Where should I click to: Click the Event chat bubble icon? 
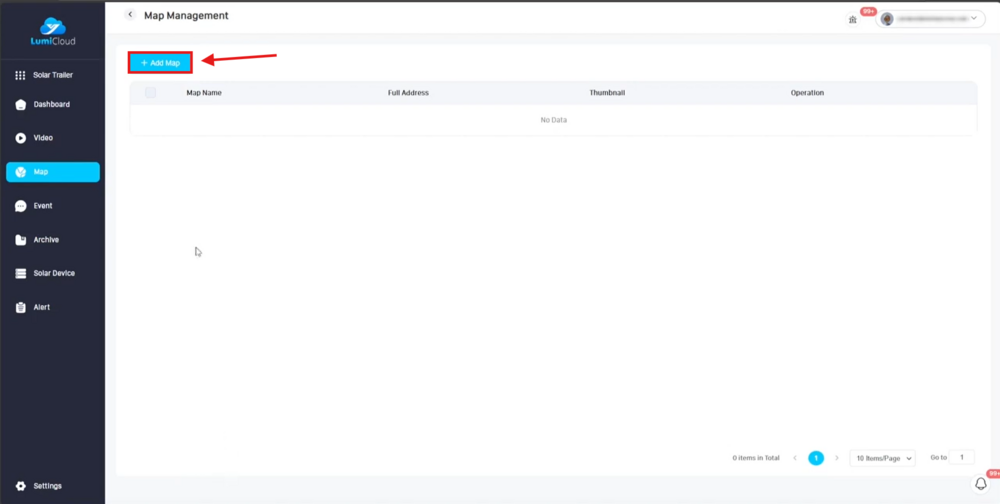[x=20, y=206]
